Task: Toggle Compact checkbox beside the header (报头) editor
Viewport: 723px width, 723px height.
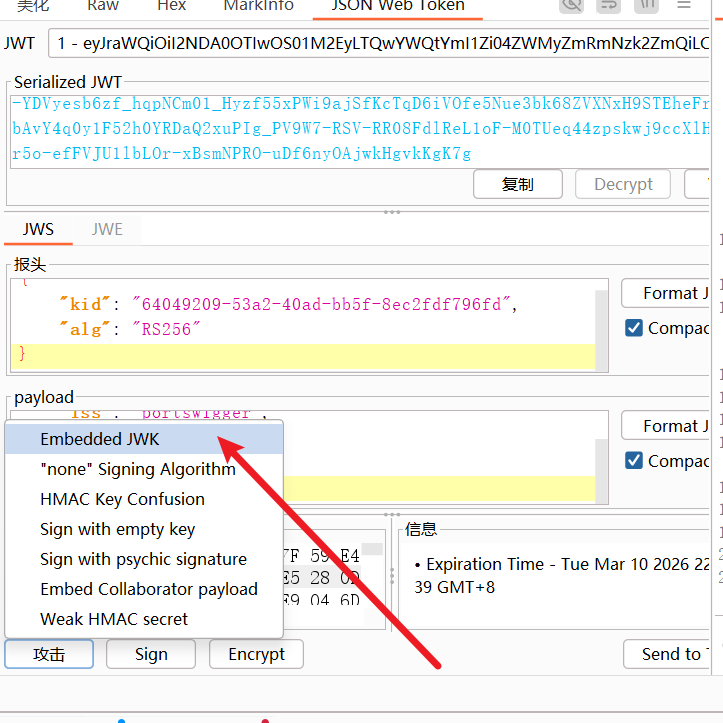Action: coord(634,328)
